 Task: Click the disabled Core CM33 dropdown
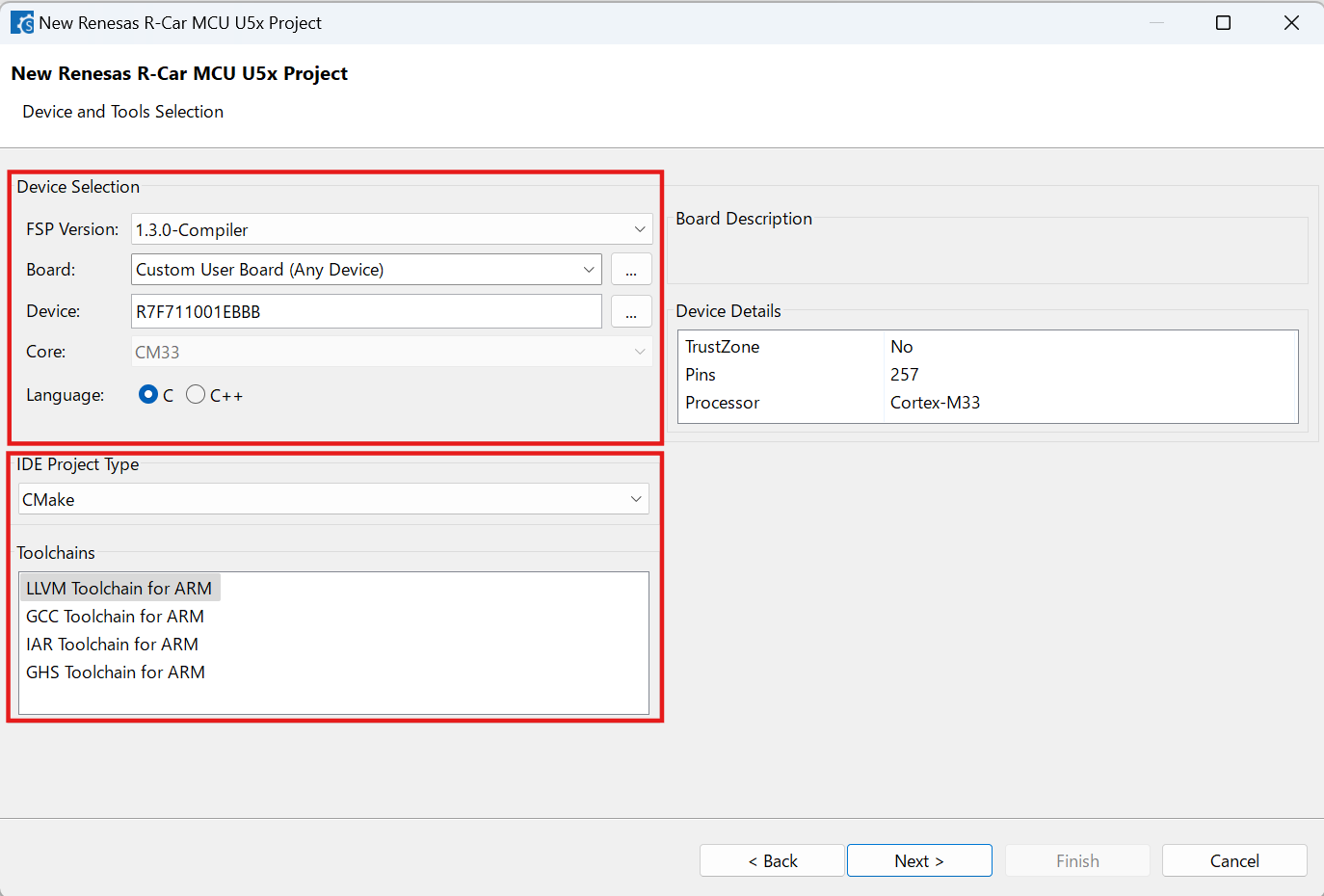point(391,352)
